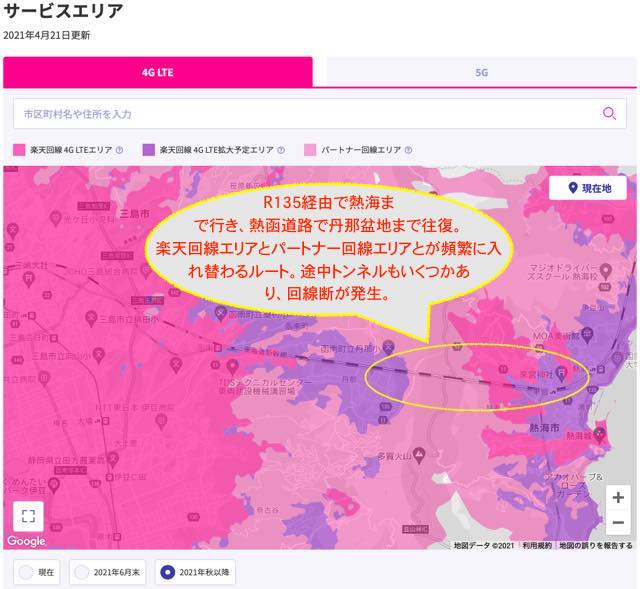Screen dimensions: 640x589
Task: Open help icon beside 4G LTE拡大予定エリア
Action: coord(281,150)
